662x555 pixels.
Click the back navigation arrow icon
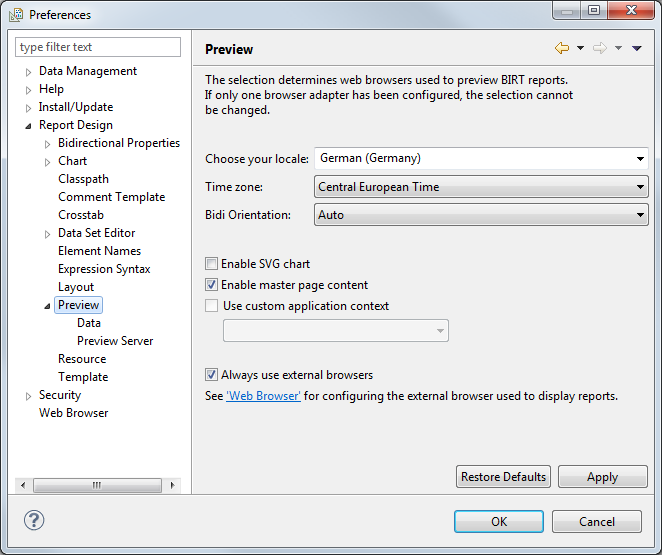(x=562, y=48)
